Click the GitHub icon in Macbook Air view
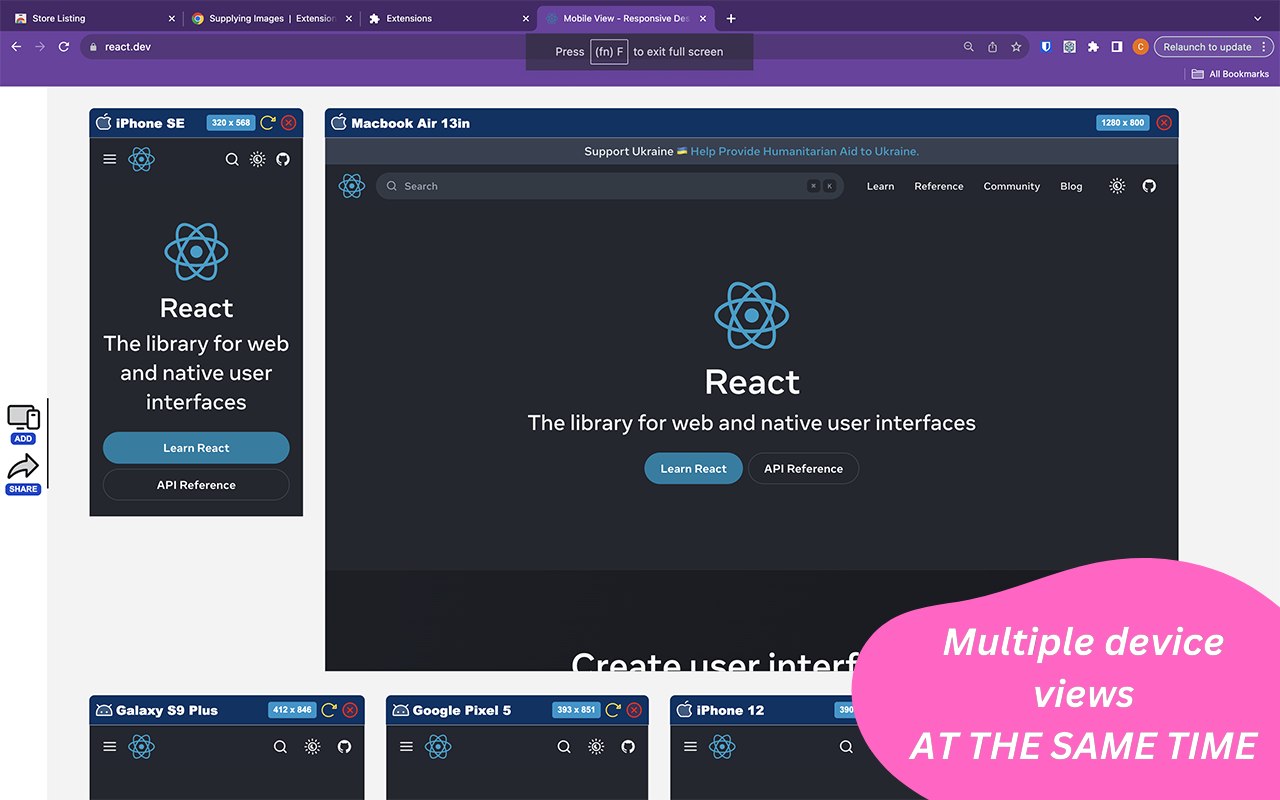 click(x=1148, y=185)
